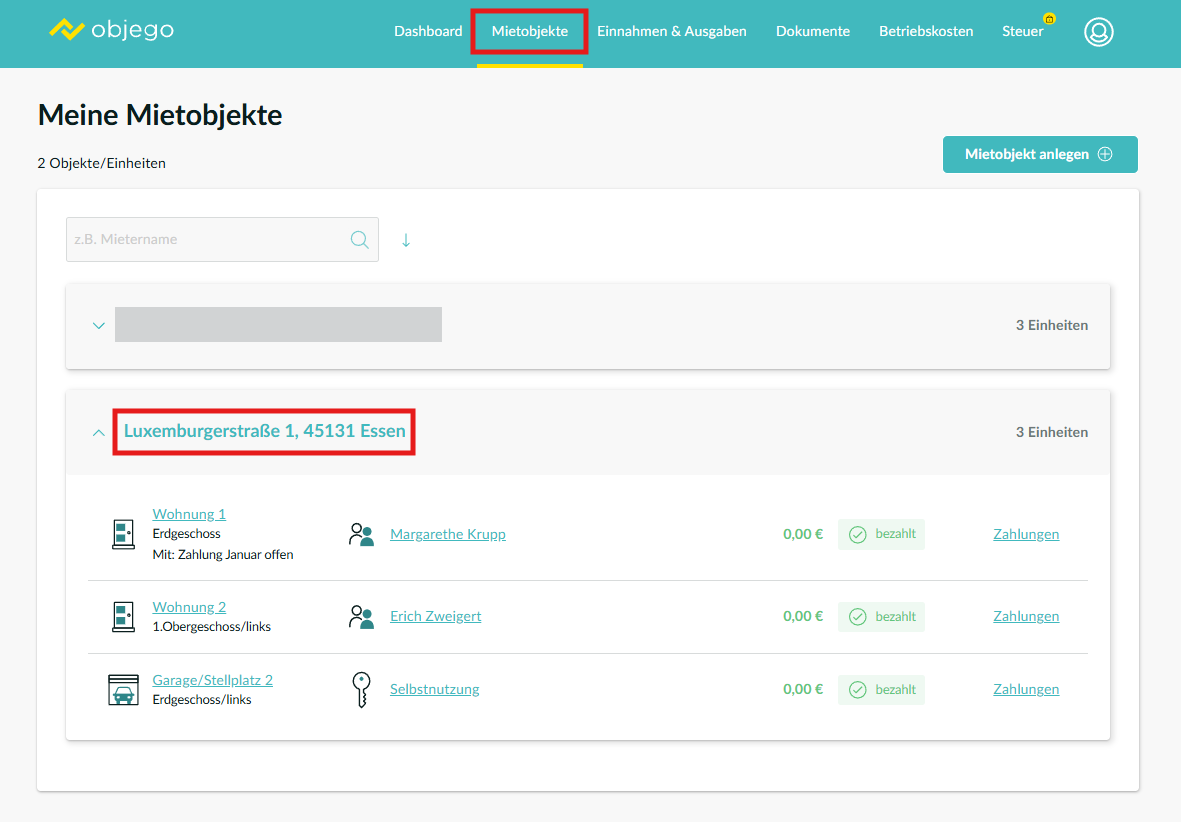The width and height of the screenshot is (1181, 822).
Task: Click tenant icon beside Erich Zweigert
Action: (x=360, y=617)
